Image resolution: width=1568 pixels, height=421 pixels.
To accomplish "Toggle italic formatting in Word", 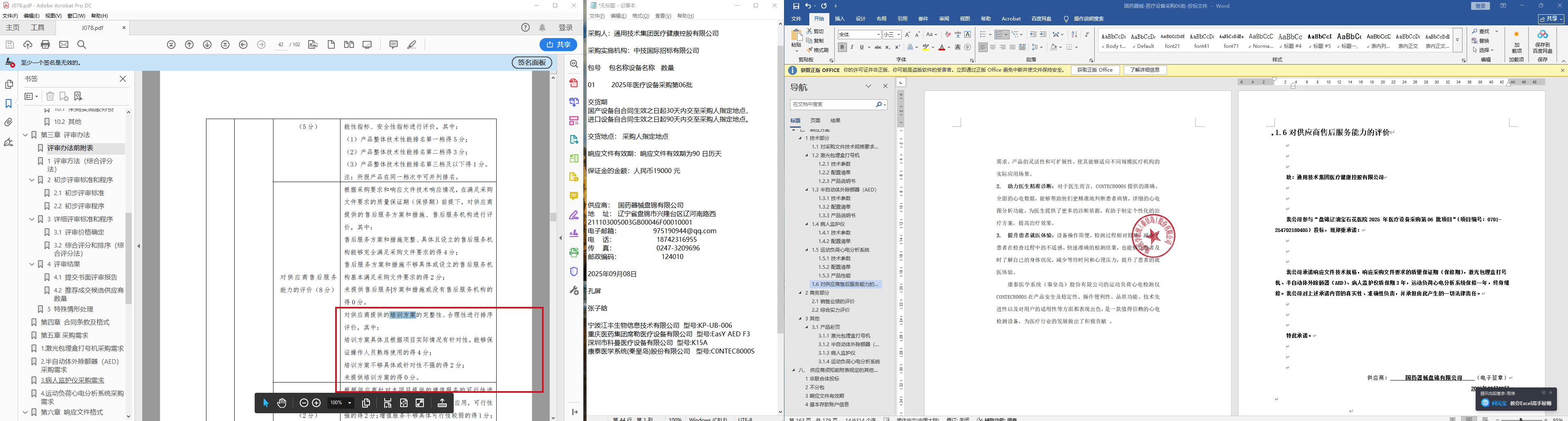I will pyautogui.click(x=851, y=47).
